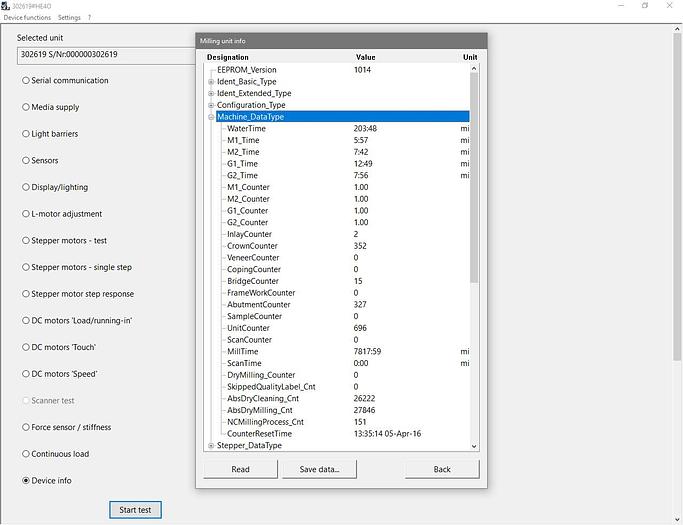
Task: Select the Light barriers test option
Action: click(26, 134)
